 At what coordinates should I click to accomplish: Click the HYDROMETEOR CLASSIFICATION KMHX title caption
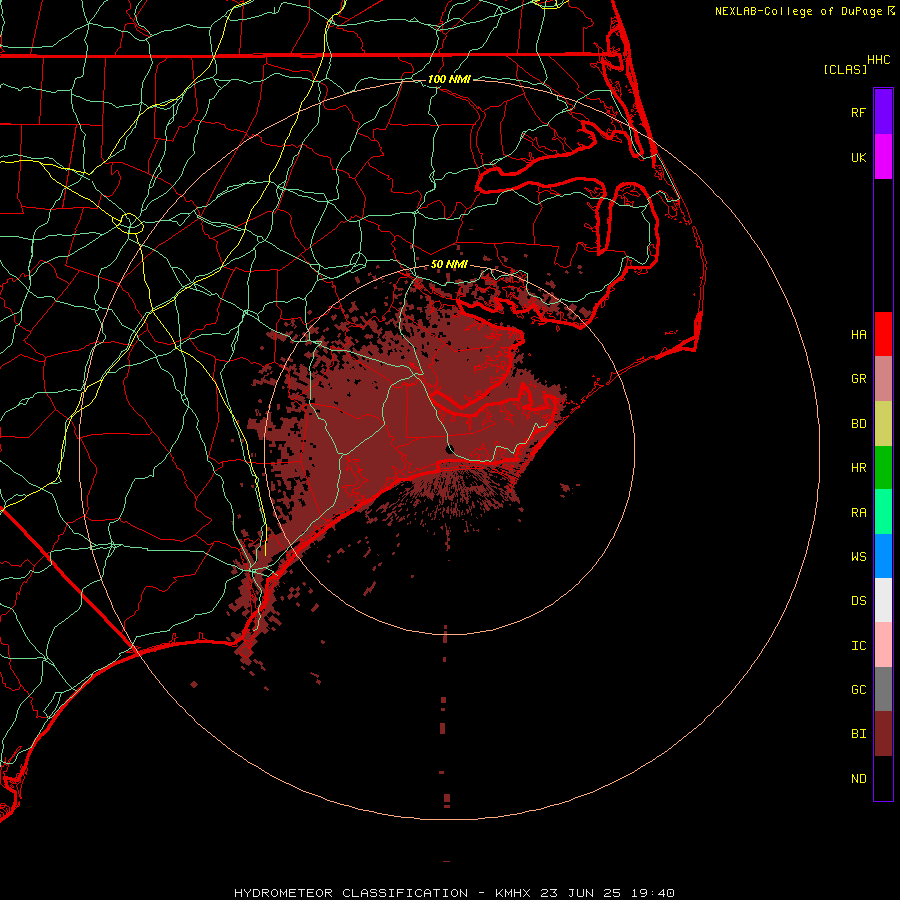pos(454,893)
